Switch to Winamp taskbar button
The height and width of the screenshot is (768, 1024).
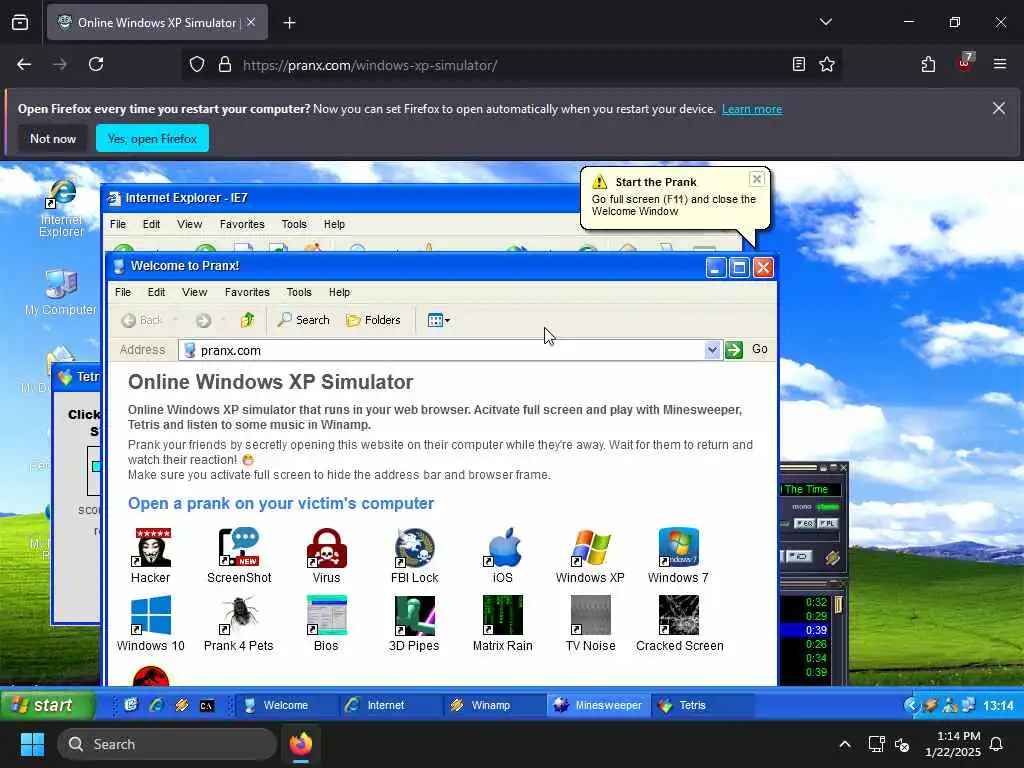click(494, 705)
